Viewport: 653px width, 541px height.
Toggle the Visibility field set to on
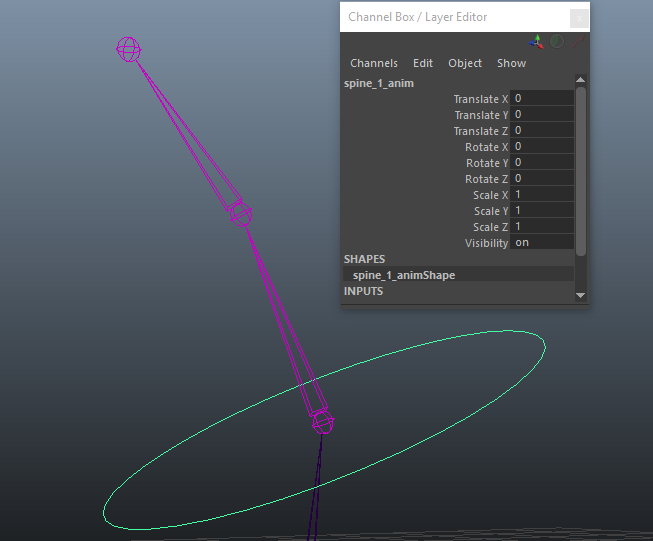point(542,243)
